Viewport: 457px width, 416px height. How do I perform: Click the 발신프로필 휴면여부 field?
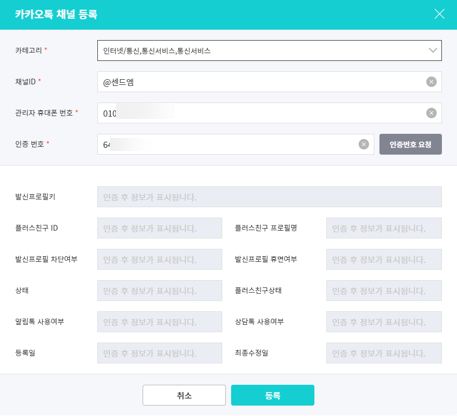click(384, 259)
